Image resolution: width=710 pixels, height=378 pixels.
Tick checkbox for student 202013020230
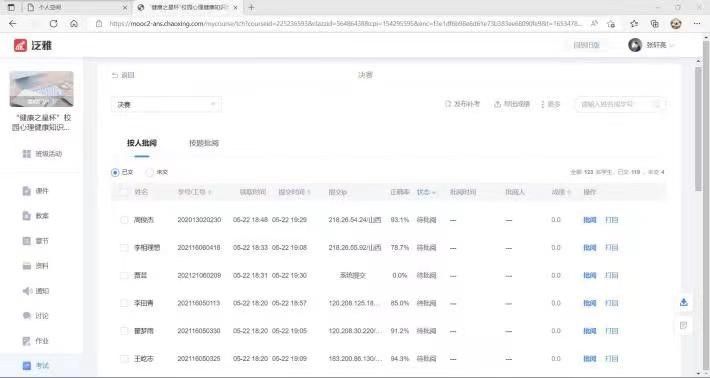coord(124,220)
